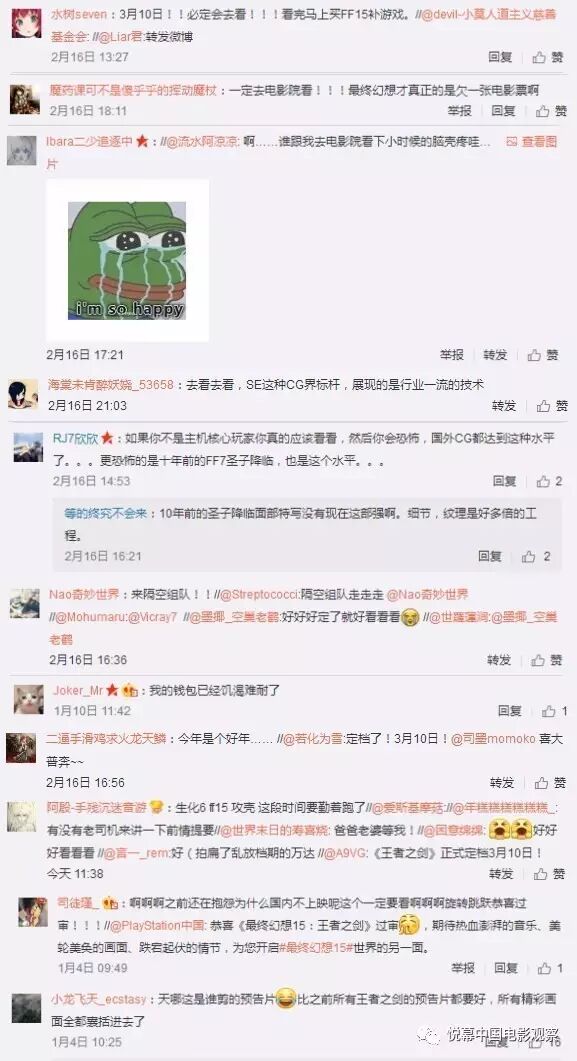This screenshot has width=577, height=1061.
Task: Like Joker_Mr comment showing 1 like
Action: tap(548, 711)
